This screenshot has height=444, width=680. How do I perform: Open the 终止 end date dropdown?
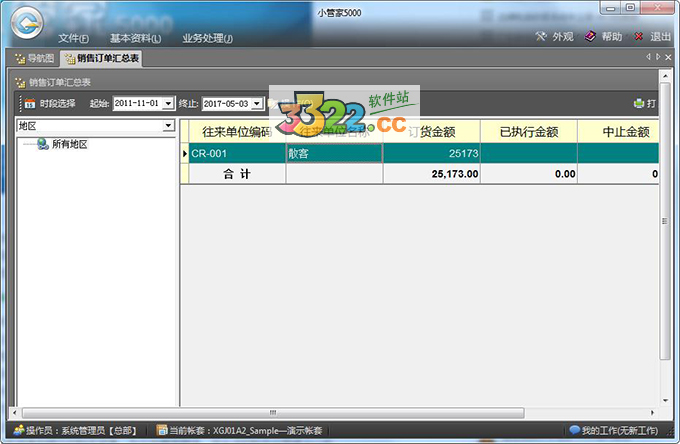(x=258, y=103)
